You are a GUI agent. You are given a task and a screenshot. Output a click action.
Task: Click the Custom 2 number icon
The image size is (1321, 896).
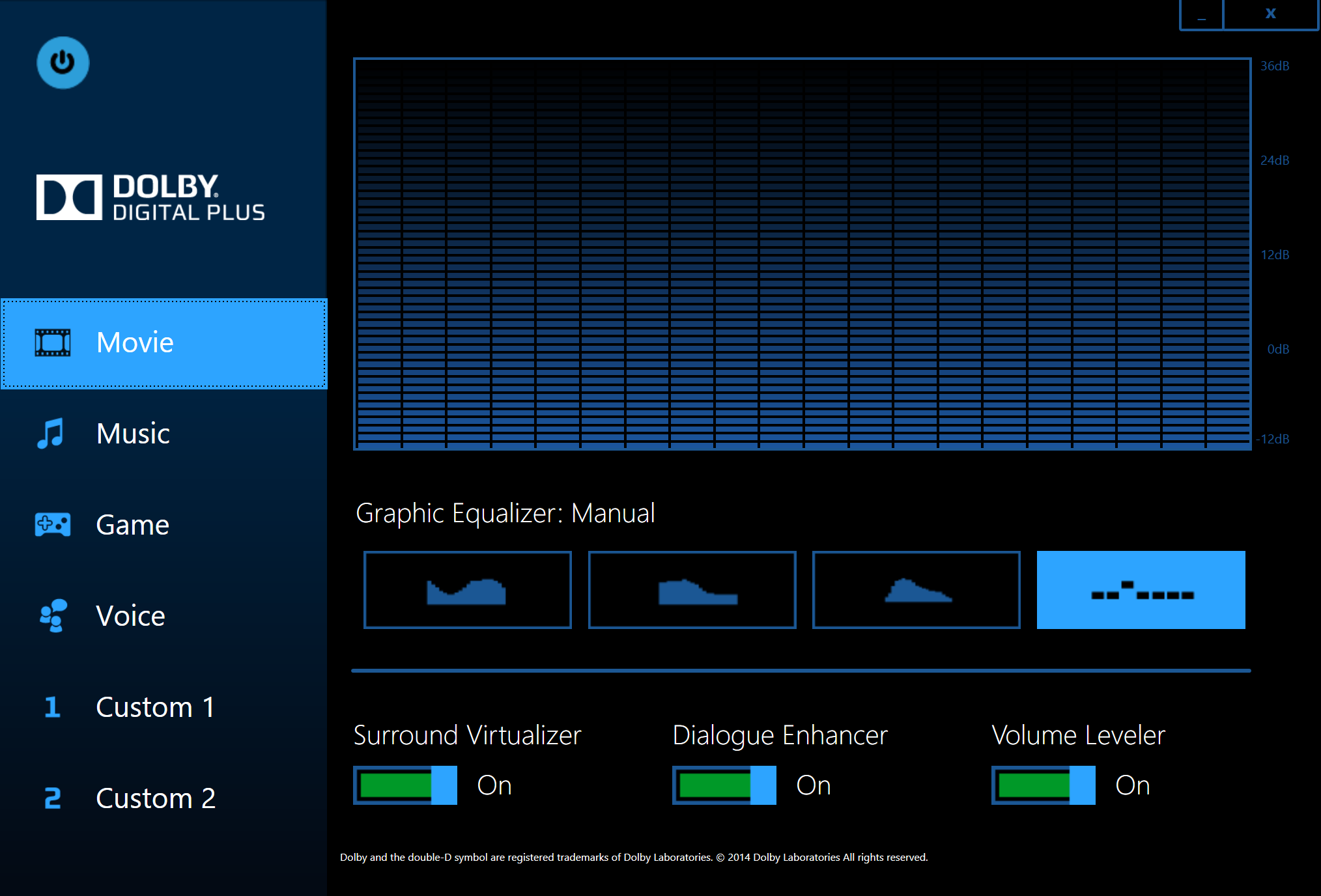click(53, 798)
